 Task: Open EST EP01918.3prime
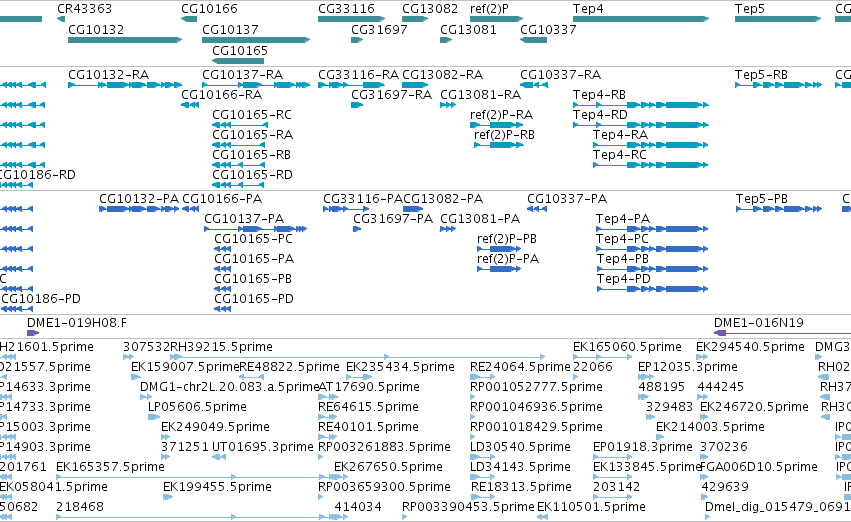point(643,447)
